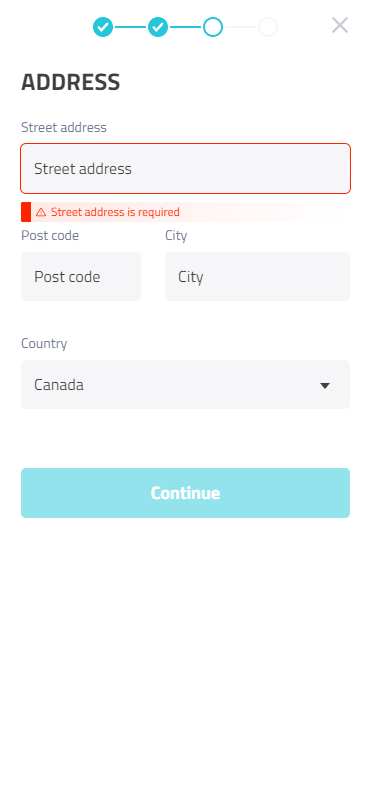Screen dimensions: 375x809
Task: Click the Post code field label
Action: [50, 236]
